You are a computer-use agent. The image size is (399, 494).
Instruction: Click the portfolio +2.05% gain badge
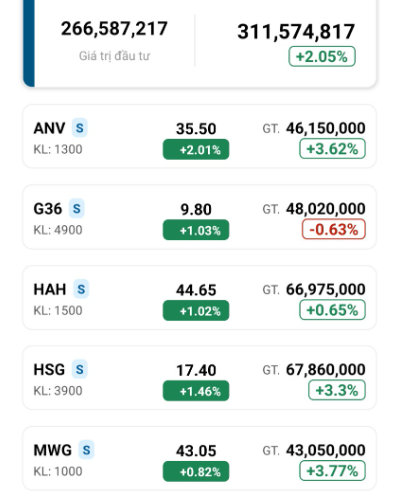[322, 56]
